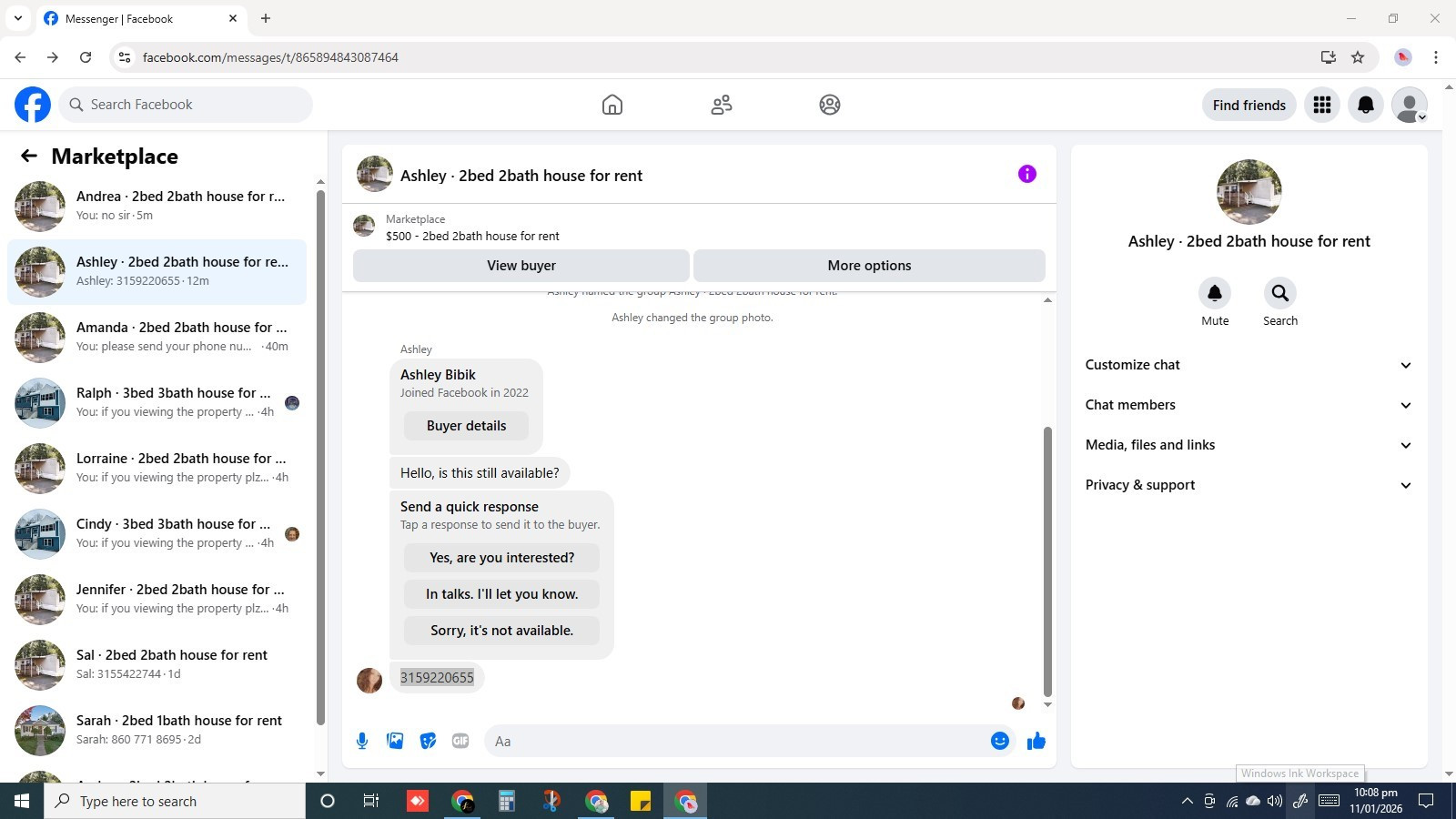Screen dimensions: 1456x819
Task: Open the Calculator app on the taskbar
Action: [x=507, y=801]
